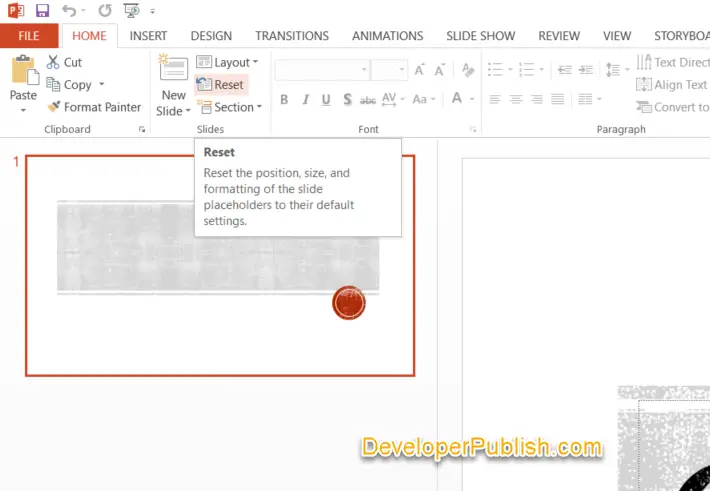710x491 pixels.
Task: Open Font dialog launcher
Action: click(473, 130)
